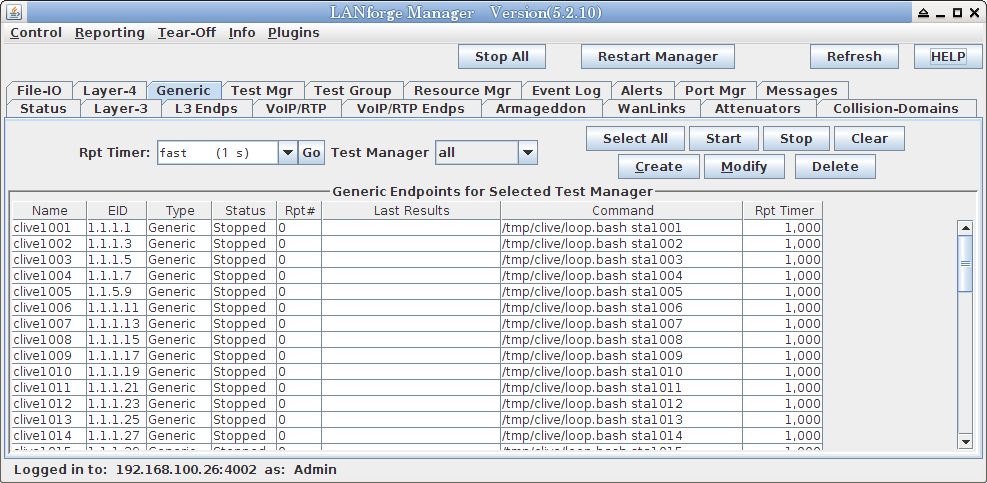987x483 pixels.
Task: Sort by the Type column header
Action: click(x=179, y=210)
